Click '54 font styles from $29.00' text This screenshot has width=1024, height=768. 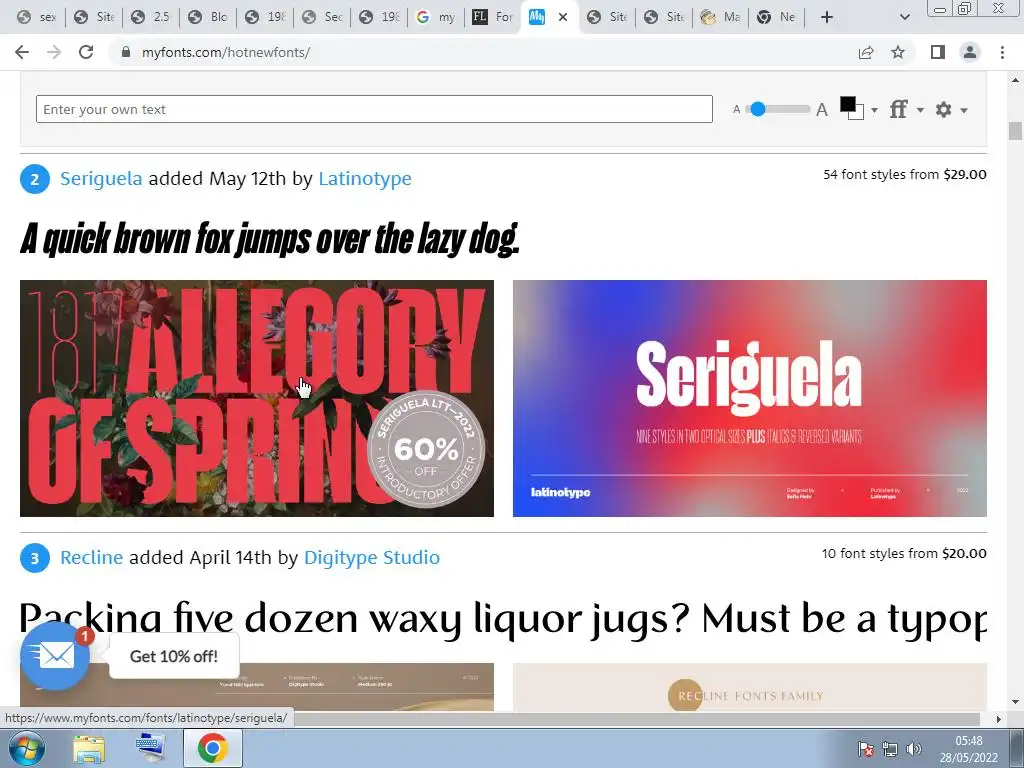click(x=904, y=174)
